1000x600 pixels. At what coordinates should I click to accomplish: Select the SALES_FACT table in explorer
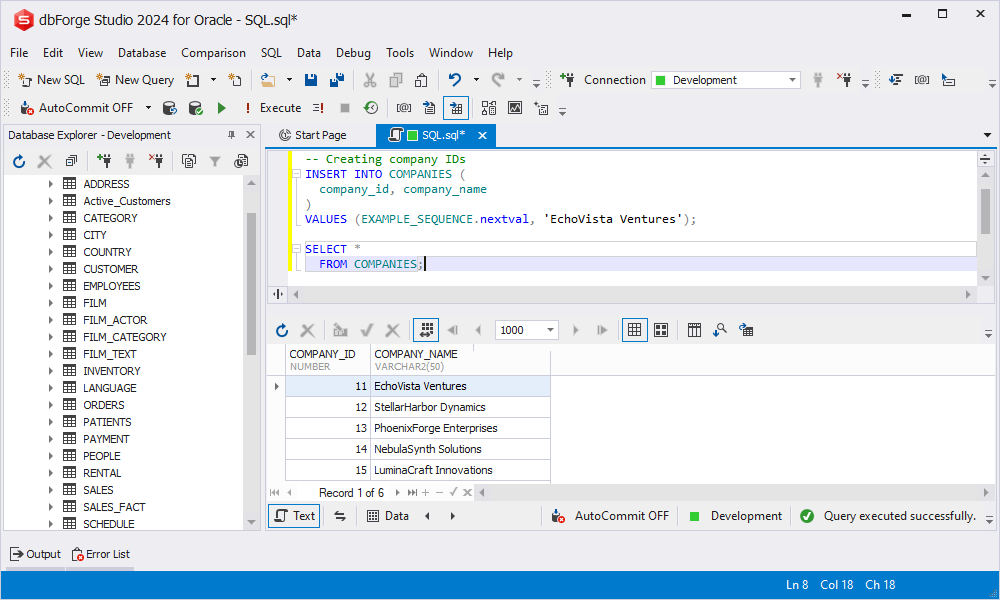pos(114,507)
